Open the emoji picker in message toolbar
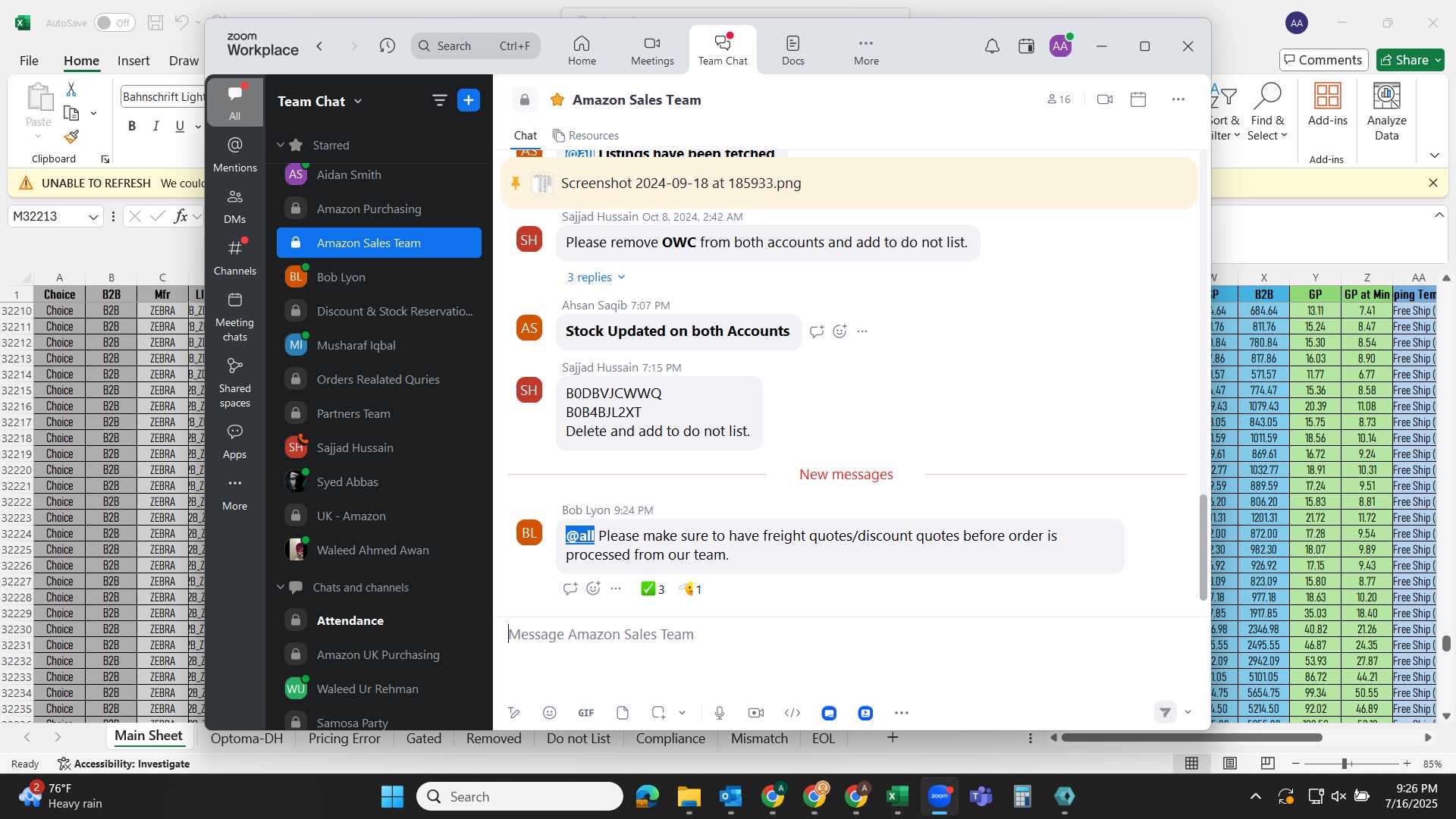Screen dimensions: 1456x819 pyautogui.click(x=550, y=713)
